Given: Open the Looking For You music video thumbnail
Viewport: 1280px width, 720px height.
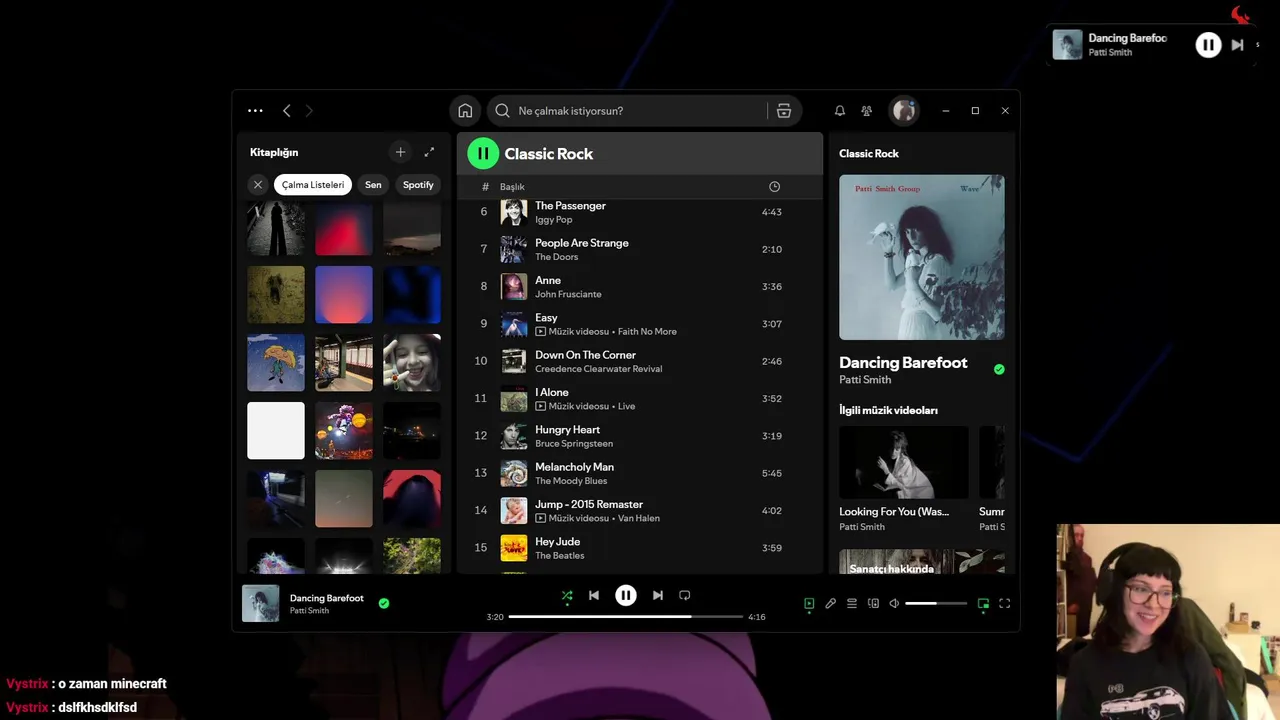Looking at the screenshot, I should point(904,462).
